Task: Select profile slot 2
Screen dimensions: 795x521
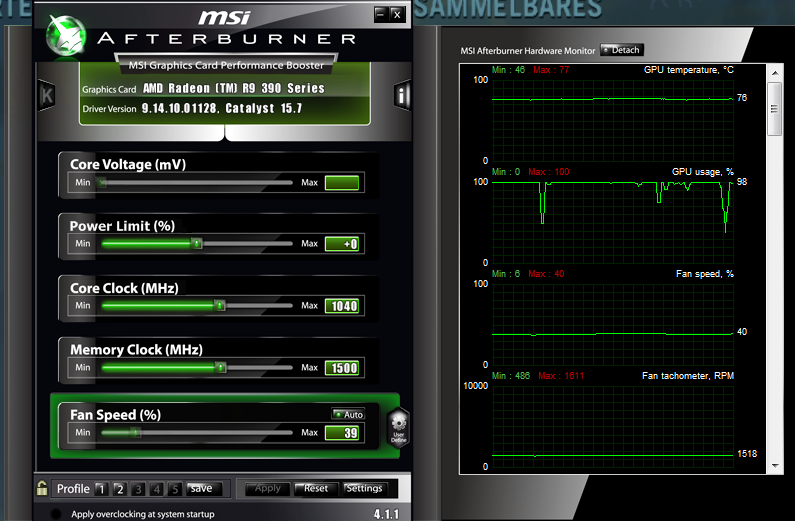Action: pos(120,489)
